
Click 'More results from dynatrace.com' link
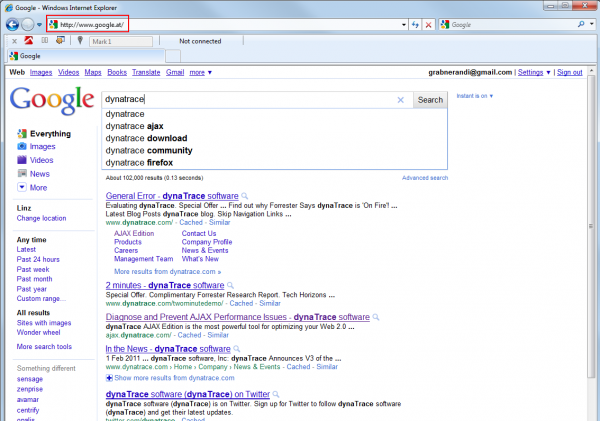click(x=168, y=272)
